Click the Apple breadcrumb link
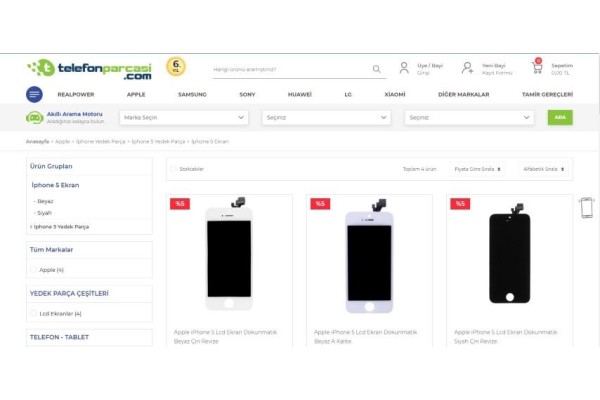Image resolution: width=600 pixels, height=400 pixels. [x=62, y=142]
